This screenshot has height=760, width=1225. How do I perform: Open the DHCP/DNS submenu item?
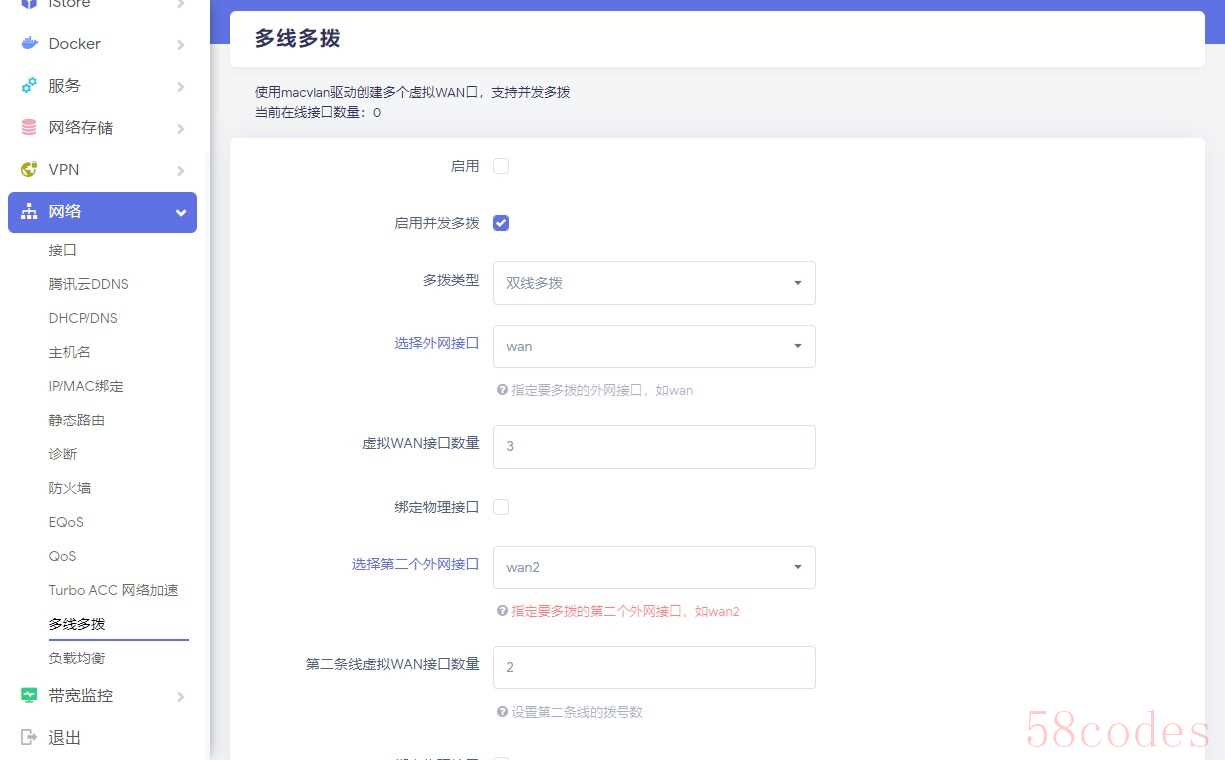(83, 318)
